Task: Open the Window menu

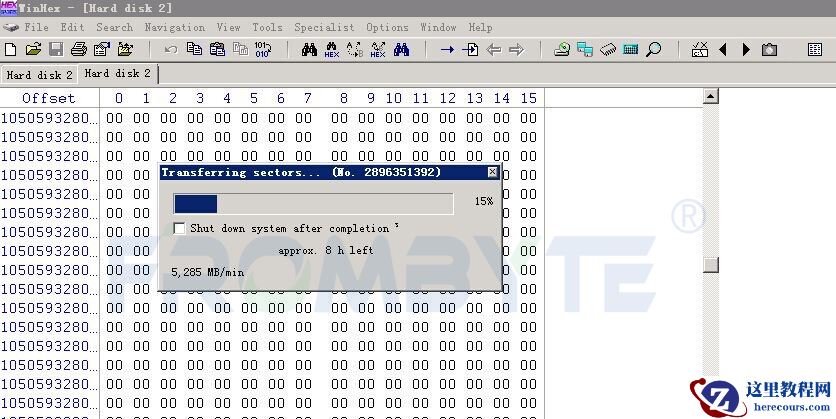Action: pos(438,27)
